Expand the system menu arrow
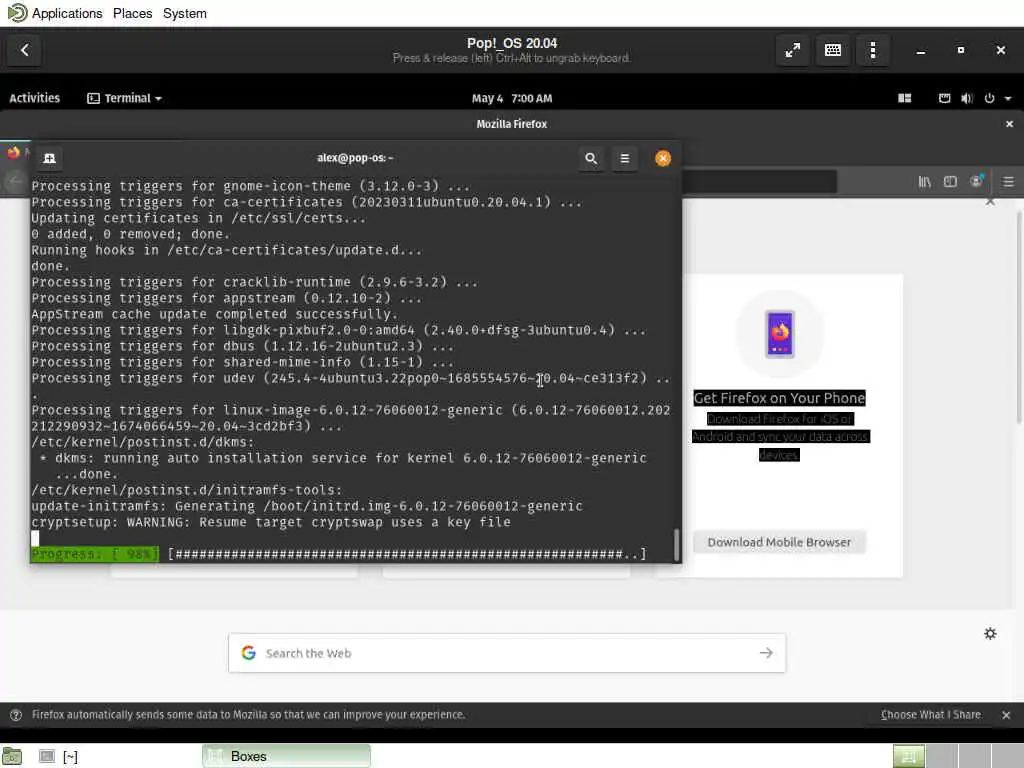Image resolution: width=1024 pixels, height=768 pixels. click(x=1008, y=99)
